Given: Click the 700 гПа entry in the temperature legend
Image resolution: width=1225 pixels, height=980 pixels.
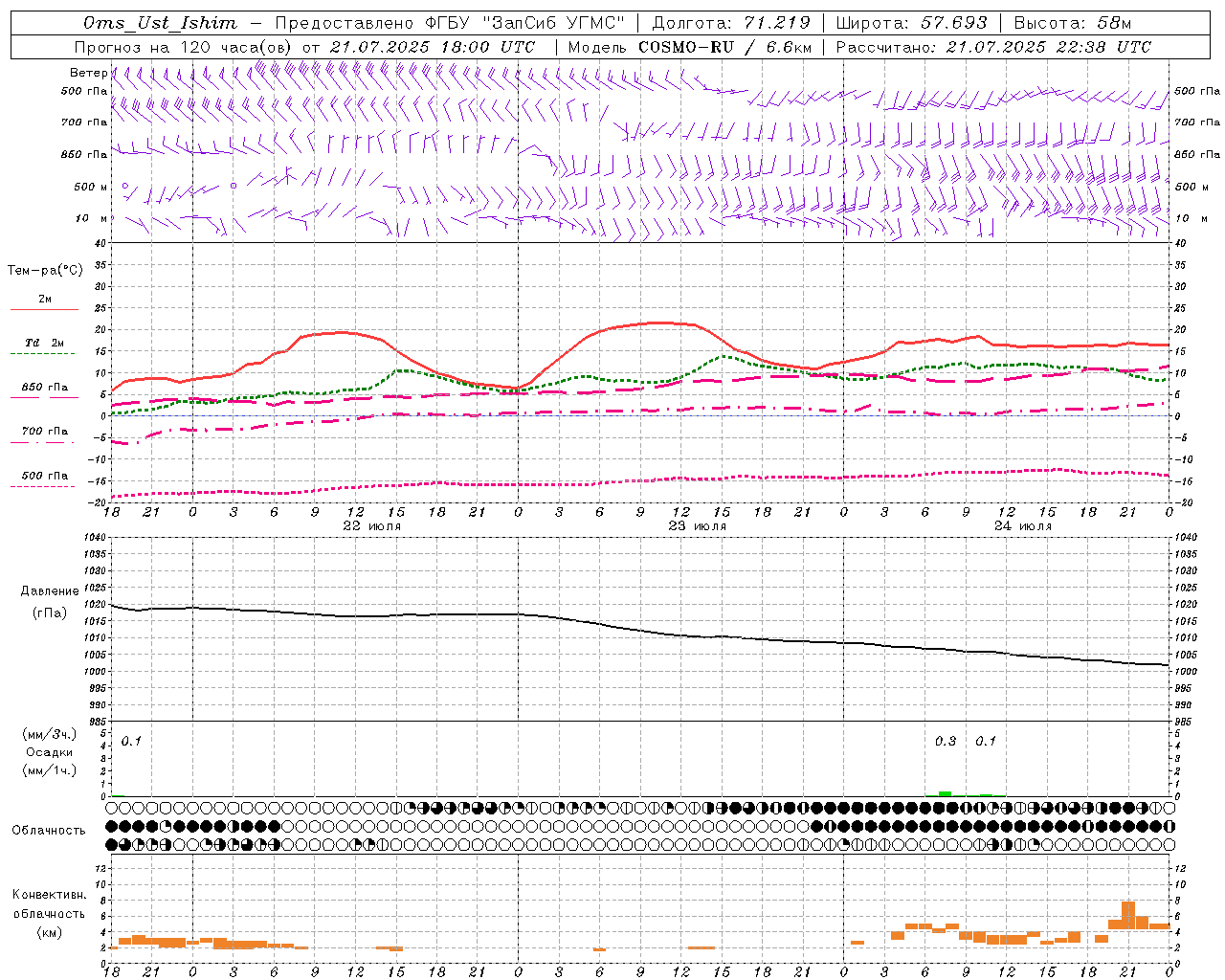Looking at the screenshot, I should (45, 431).
